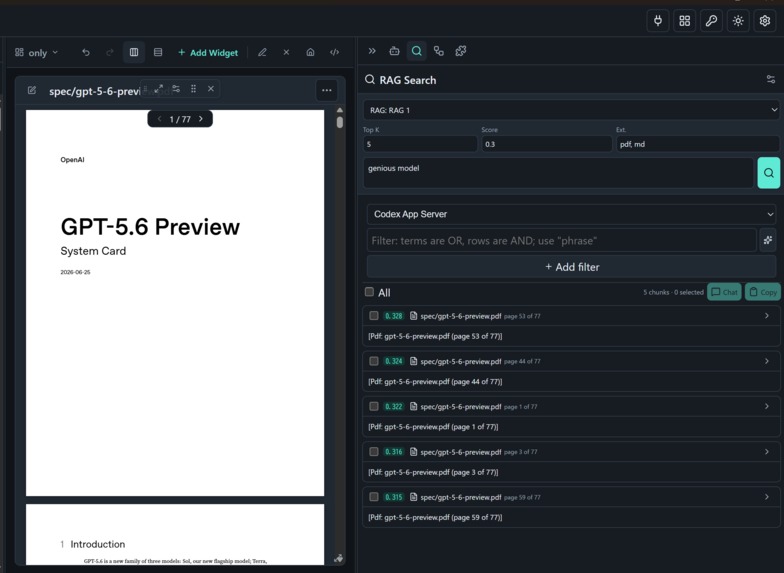Expand the page 44 of 77 result chevron

click(x=767, y=361)
